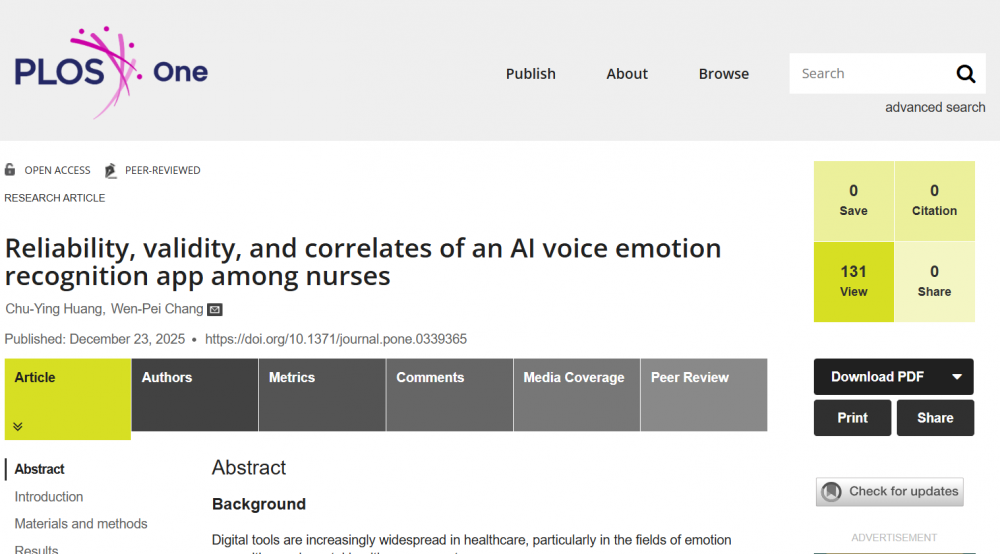Click the Share button below Download PDF
Viewport: 1000px width, 554px height.
[x=935, y=418]
